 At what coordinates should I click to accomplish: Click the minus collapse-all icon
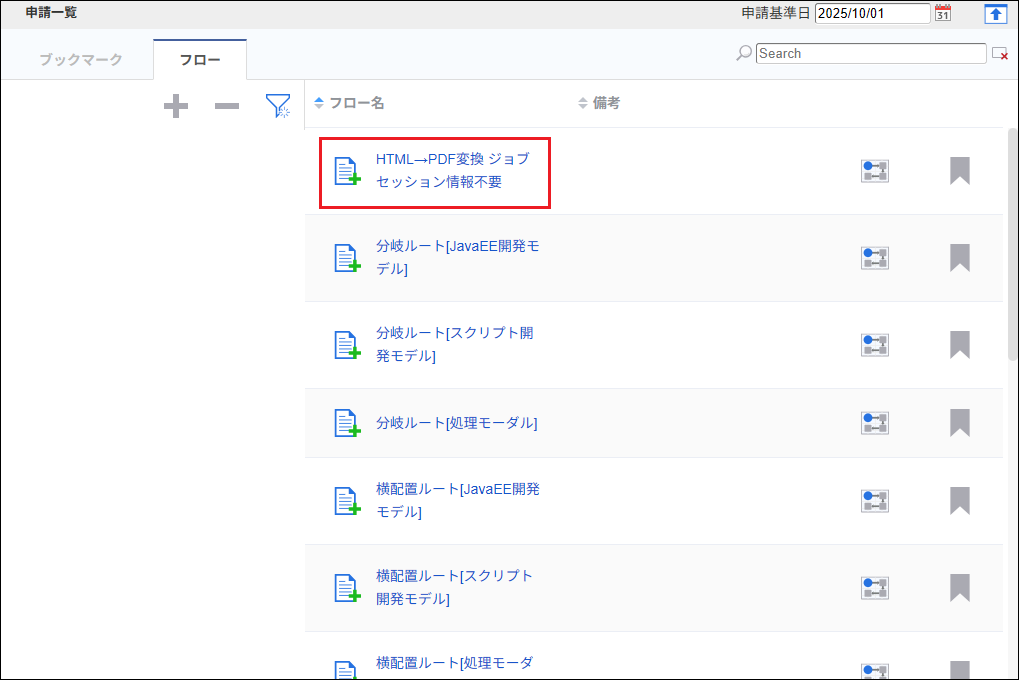click(227, 106)
